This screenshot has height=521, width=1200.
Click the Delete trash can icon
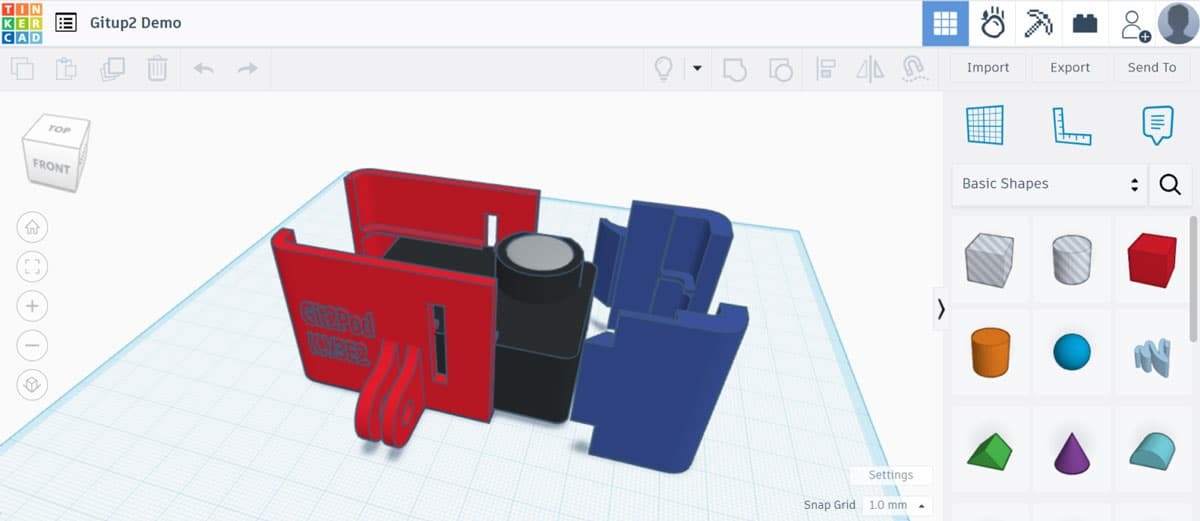click(x=157, y=69)
